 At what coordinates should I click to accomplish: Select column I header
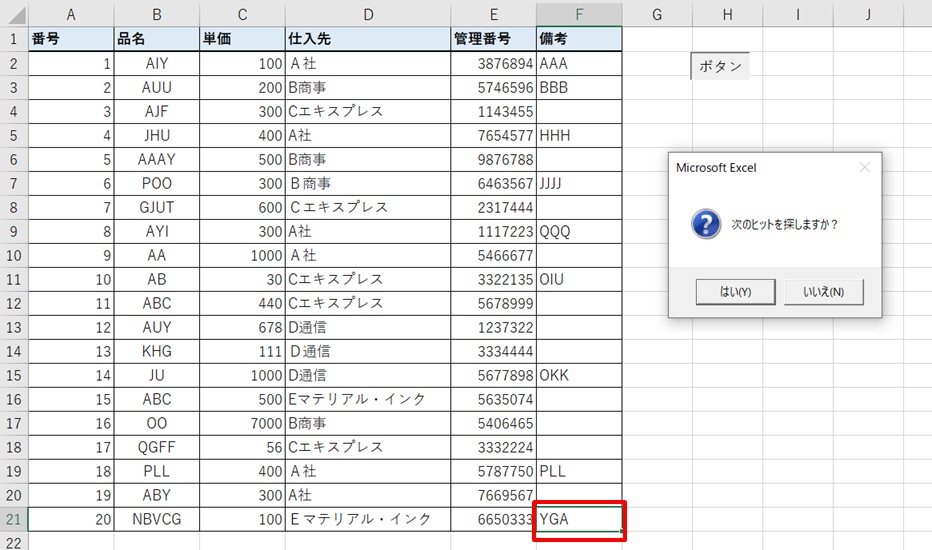point(798,14)
